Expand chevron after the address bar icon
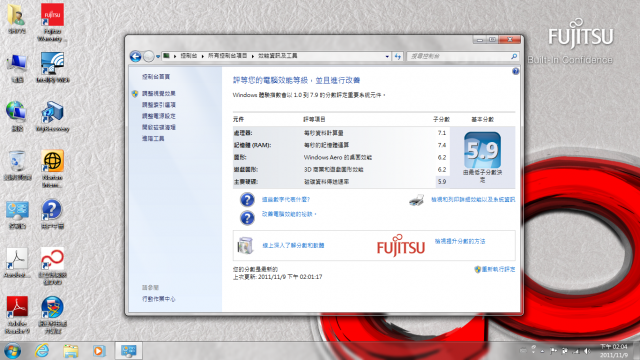 (175, 56)
